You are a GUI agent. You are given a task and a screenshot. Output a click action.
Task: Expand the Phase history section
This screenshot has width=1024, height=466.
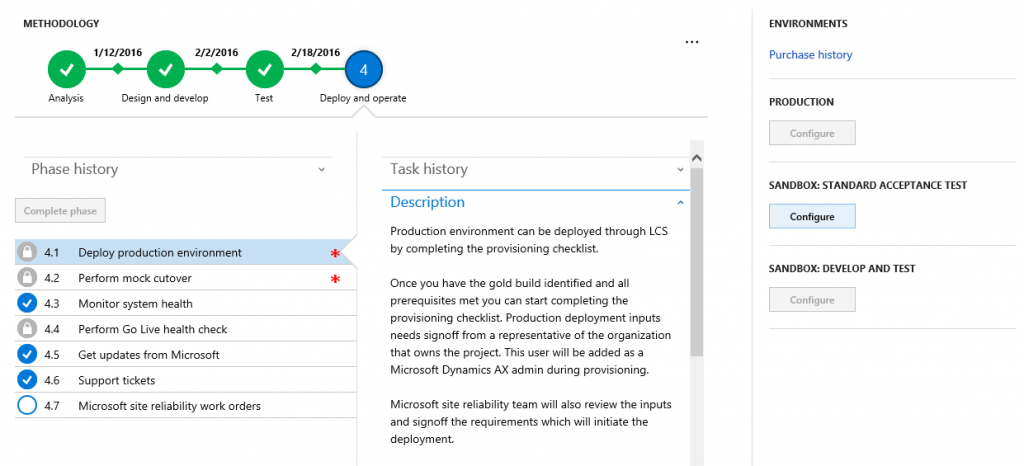[x=321, y=170]
